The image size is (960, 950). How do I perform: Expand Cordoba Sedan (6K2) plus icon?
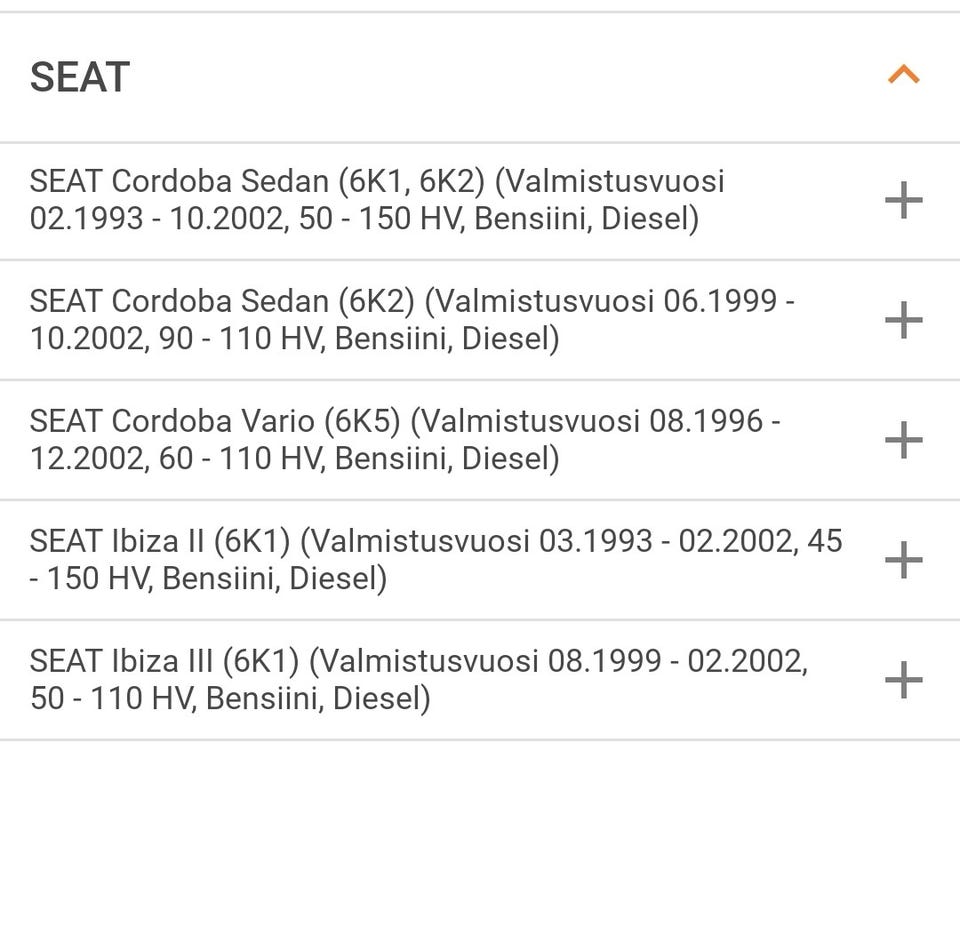pyautogui.click(x=903, y=320)
